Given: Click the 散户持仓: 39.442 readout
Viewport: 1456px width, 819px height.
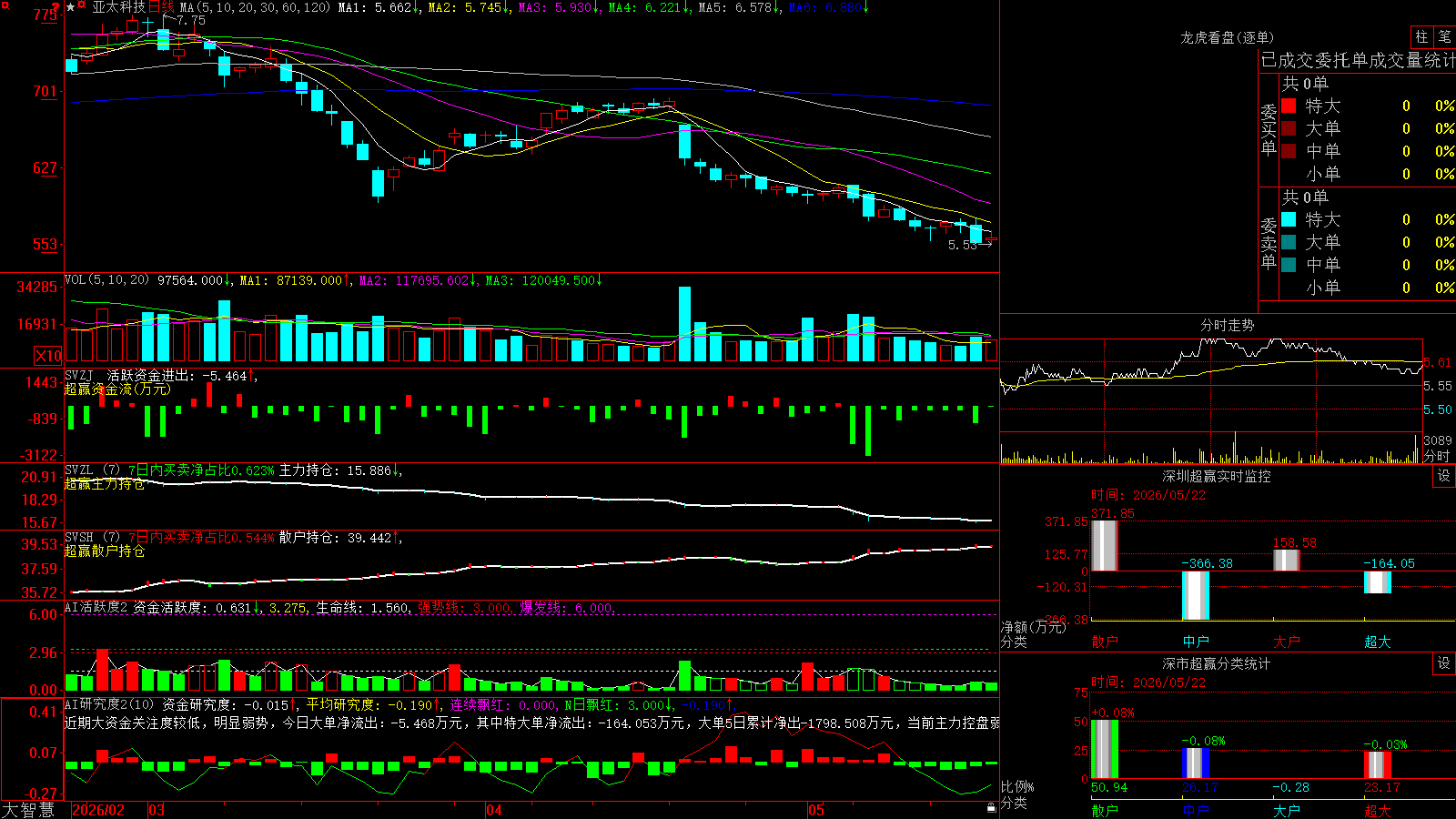Looking at the screenshot, I should coord(335,538).
